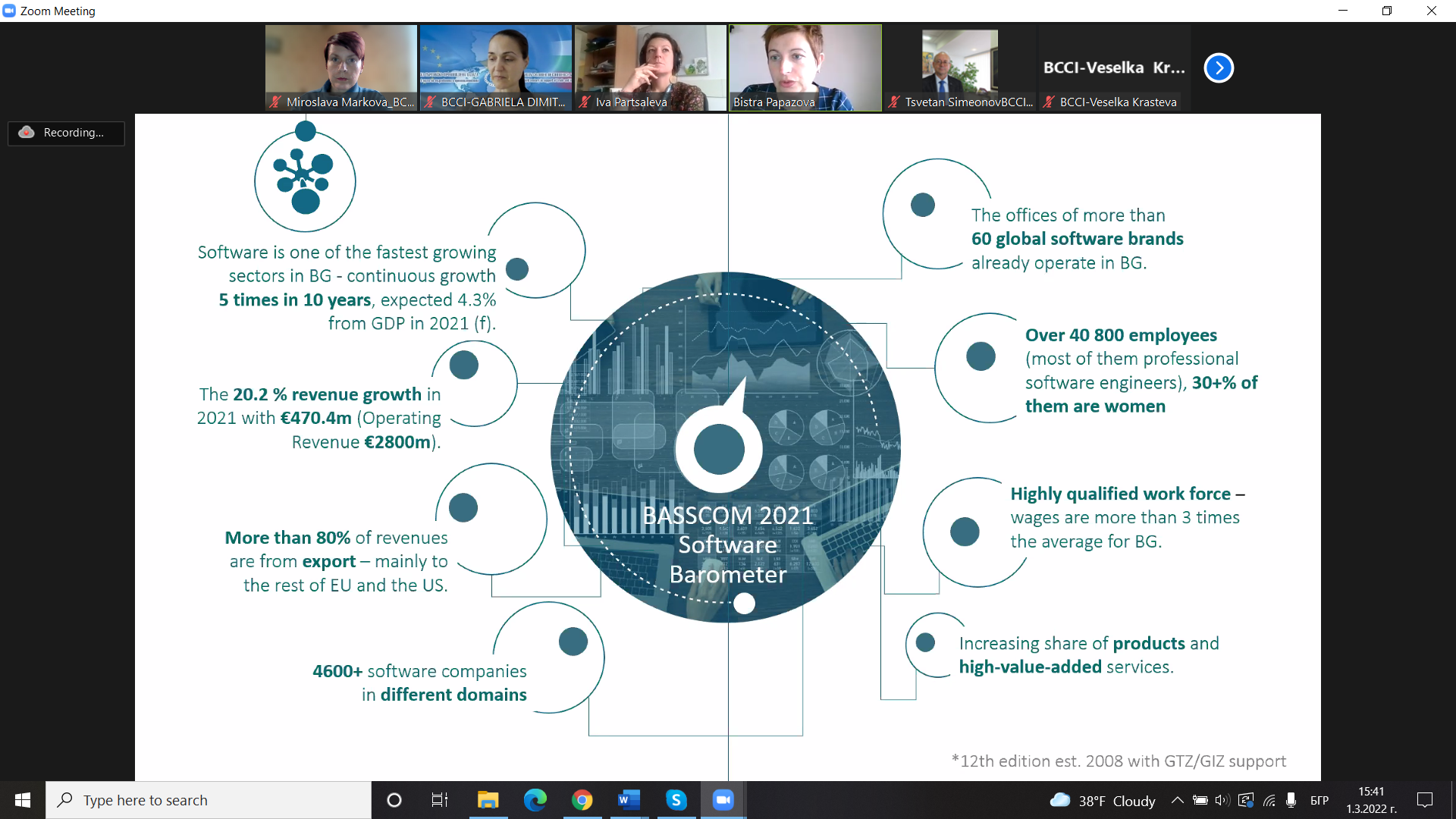Image resolution: width=1456 pixels, height=819 pixels.
Task: Select Bistra Papazova video thumbnail
Action: pyautogui.click(x=805, y=68)
